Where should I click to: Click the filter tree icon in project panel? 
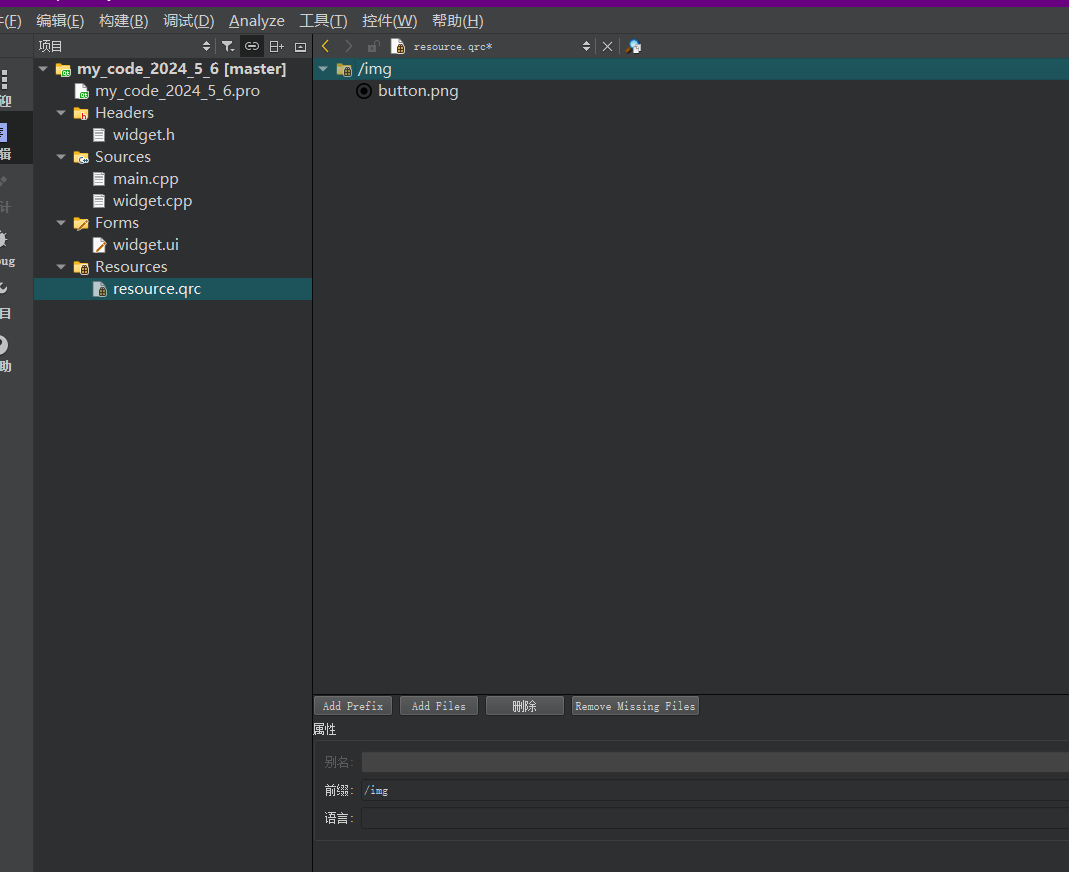tap(228, 46)
